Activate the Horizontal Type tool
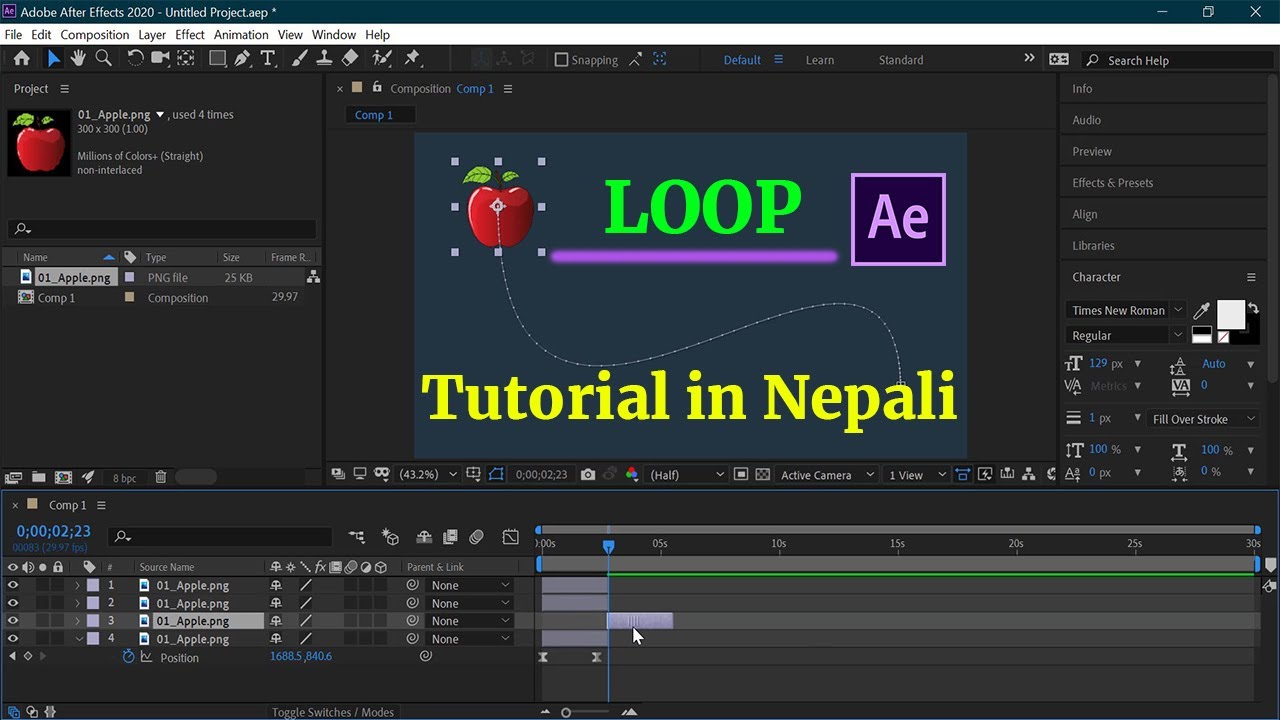The width and height of the screenshot is (1280, 720). (x=268, y=59)
